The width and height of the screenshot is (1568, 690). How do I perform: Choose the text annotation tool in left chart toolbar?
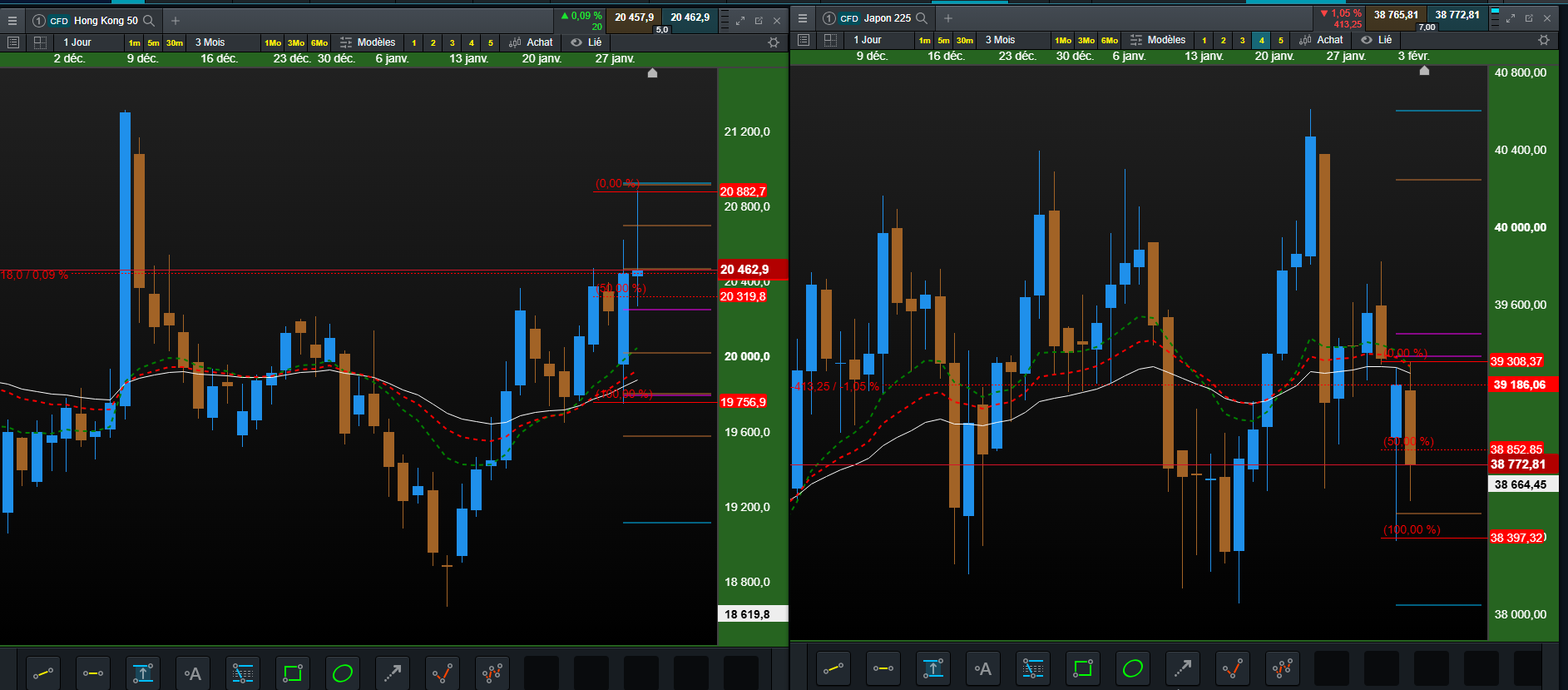193,673
